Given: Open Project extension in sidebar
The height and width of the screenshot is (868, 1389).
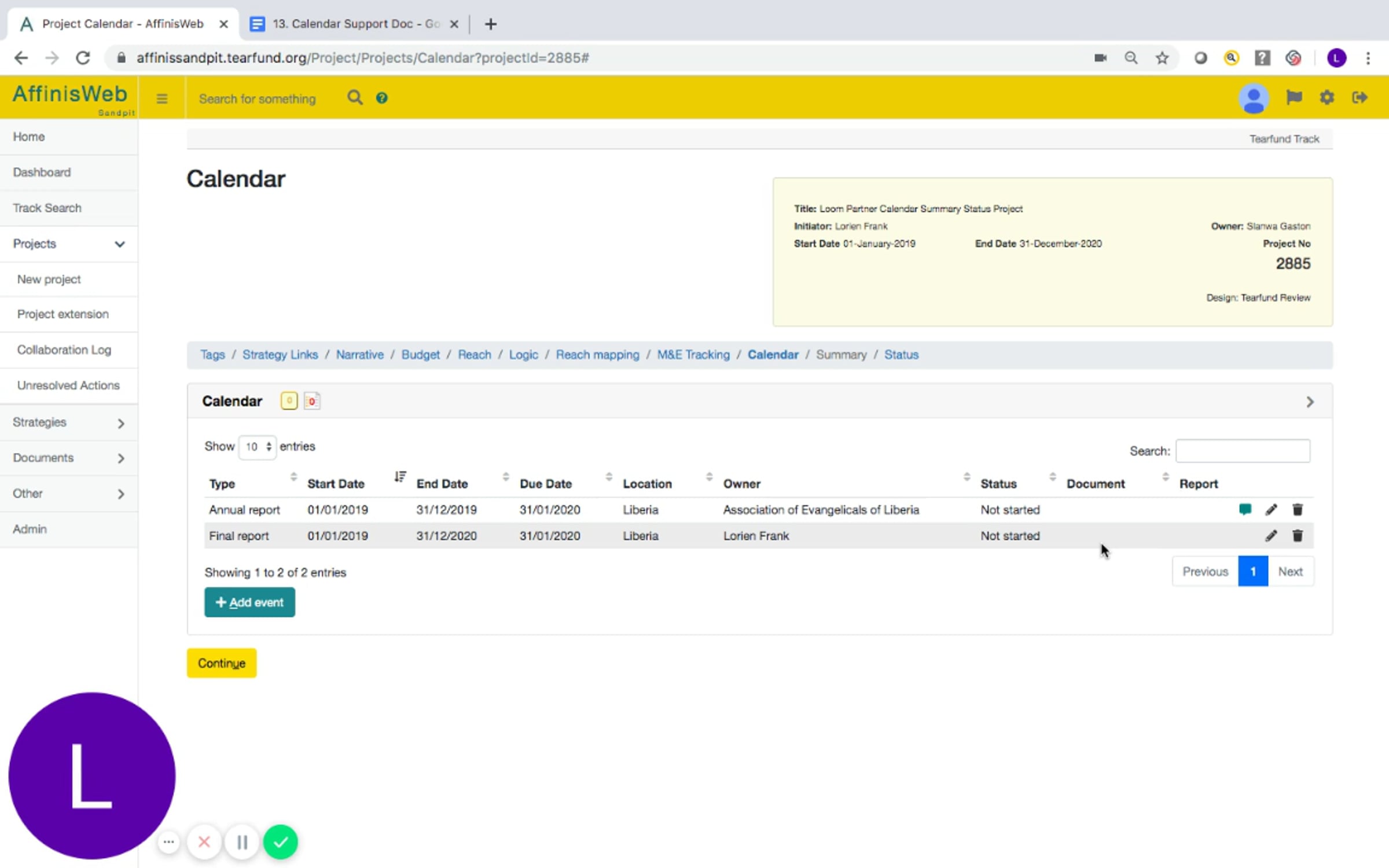Looking at the screenshot, I should tap(69, 314).
